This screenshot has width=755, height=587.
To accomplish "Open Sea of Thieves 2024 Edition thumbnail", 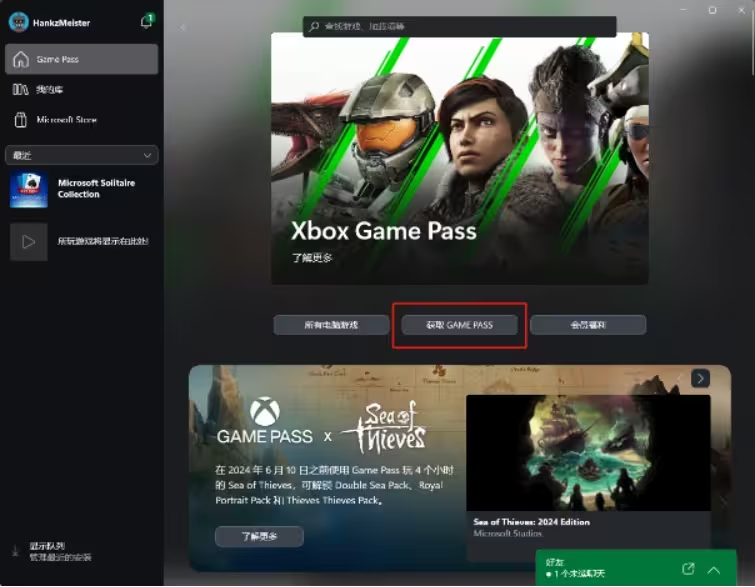I will point(588,453).
